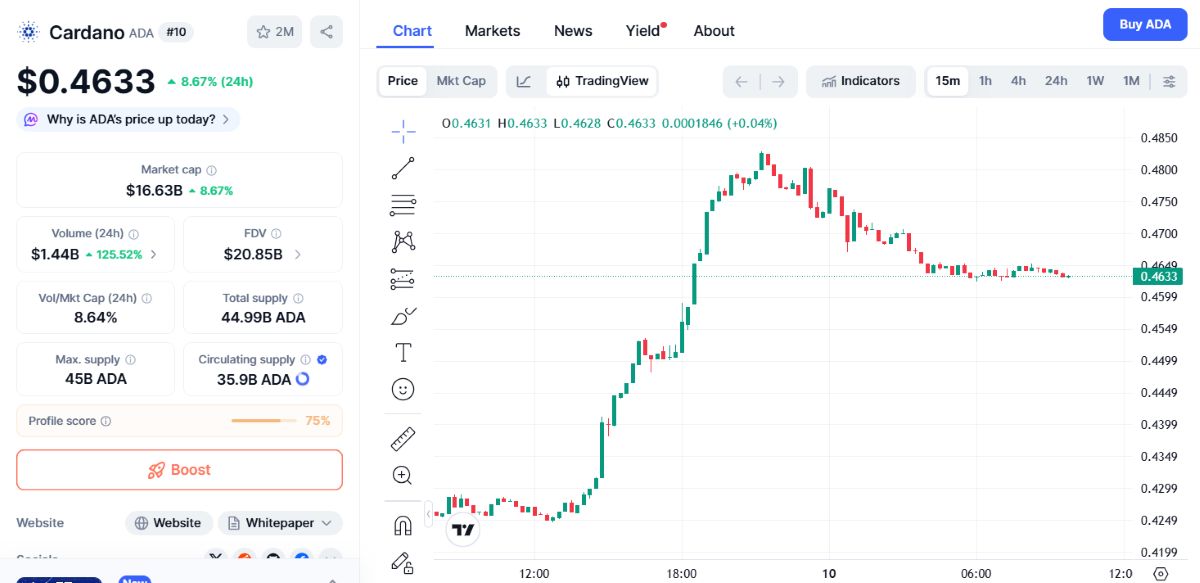Open the emoji sticker tool
This screenshot has width=1200, height=583.
(x=403, y=389)
